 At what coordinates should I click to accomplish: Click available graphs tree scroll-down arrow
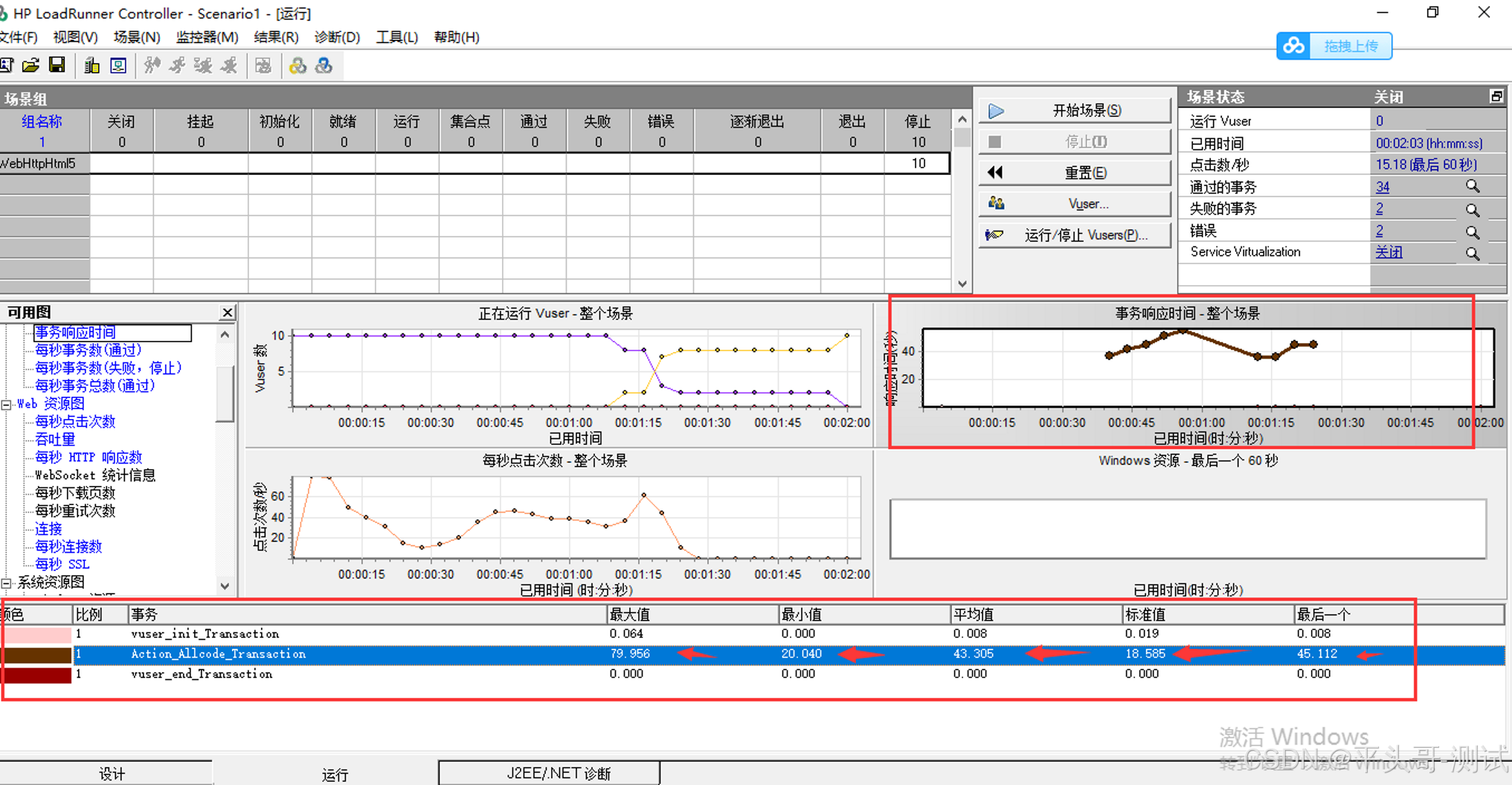[225, 586]
